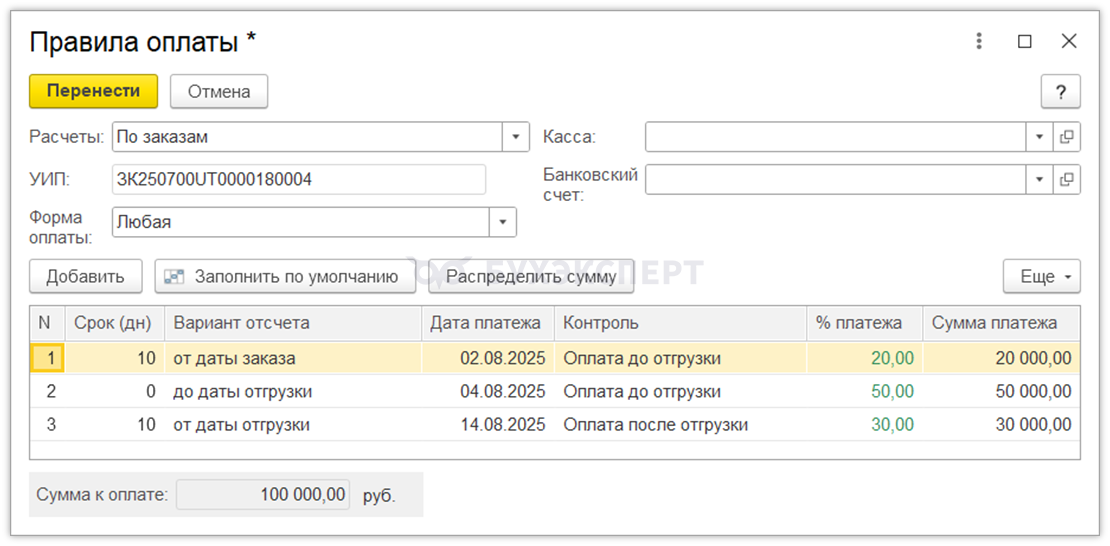Open the Банковский счет dropdown arrow
The image size is (1110, 546).
pos(1039,180)
